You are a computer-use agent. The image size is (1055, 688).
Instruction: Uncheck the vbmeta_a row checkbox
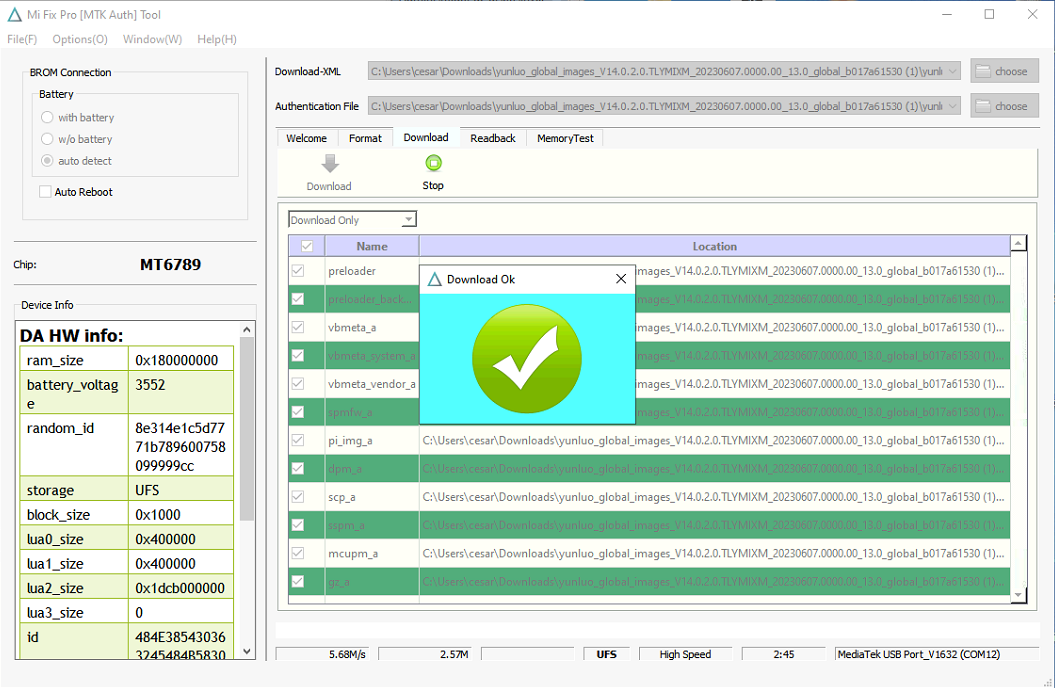[x=297, y=327]
